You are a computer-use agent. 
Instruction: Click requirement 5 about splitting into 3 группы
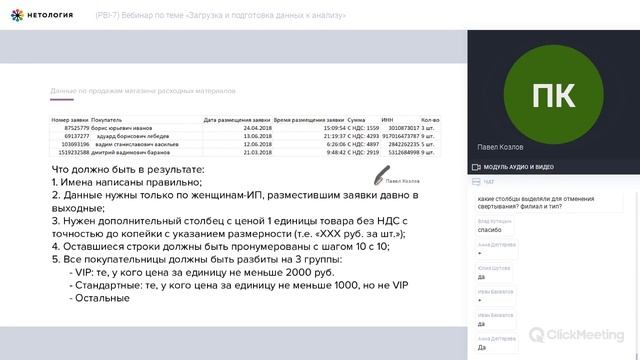(197, 260)
